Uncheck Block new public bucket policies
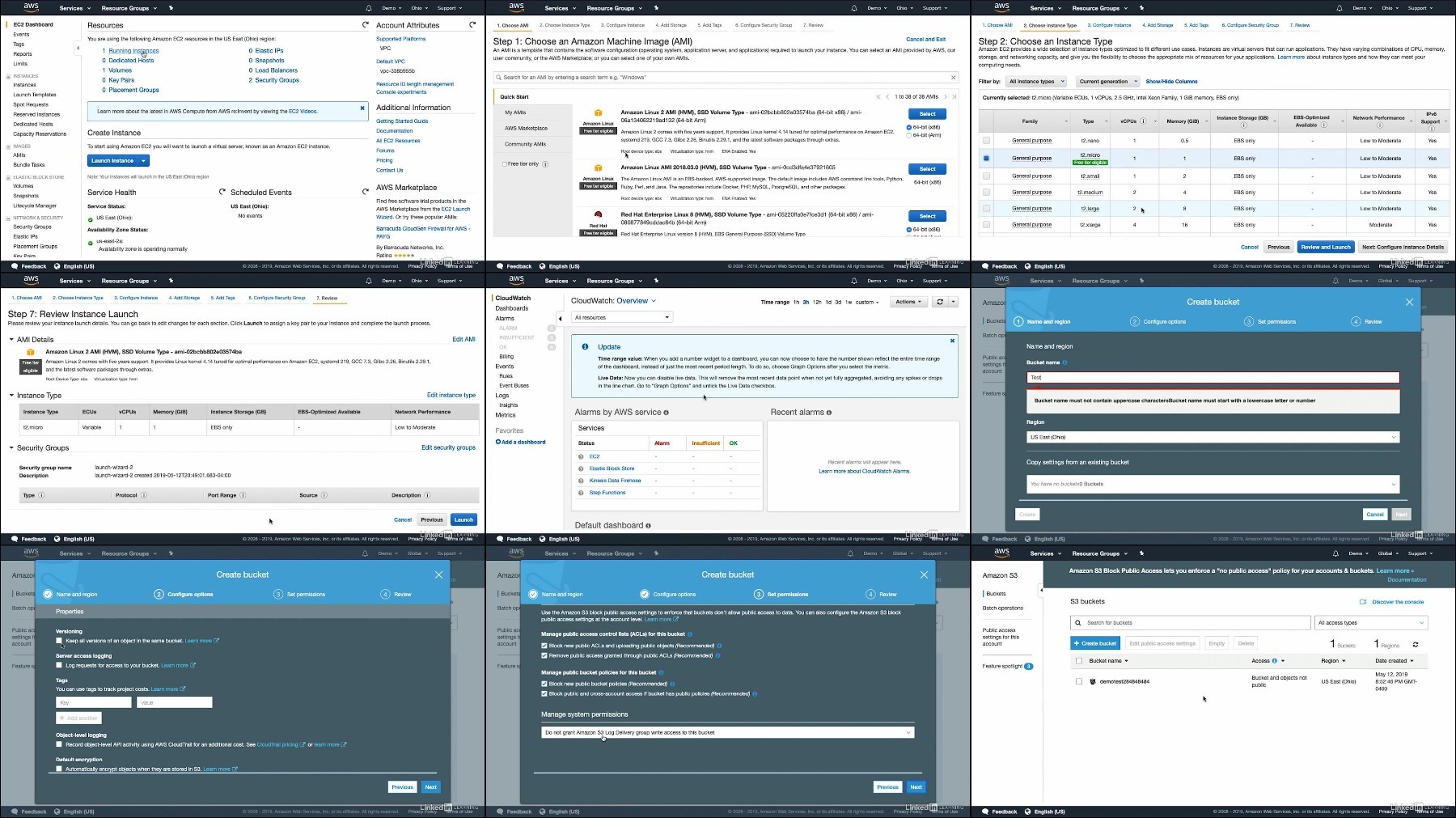This screenshot has height=818, width=1456. point(544,684)
